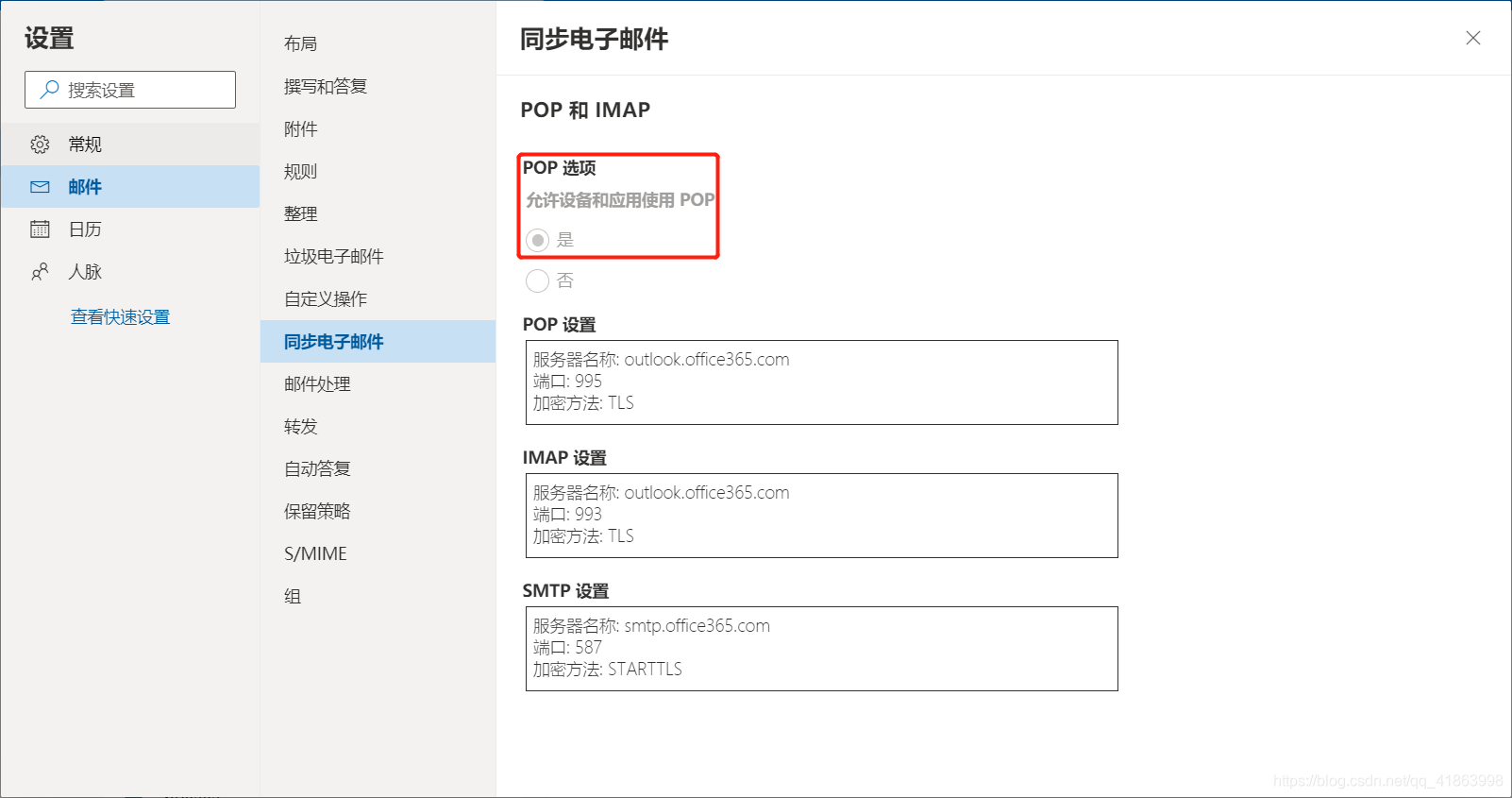Viewport: 1512px width, 798px height.
Task: Click the People icon
Action: coord(40,272)
